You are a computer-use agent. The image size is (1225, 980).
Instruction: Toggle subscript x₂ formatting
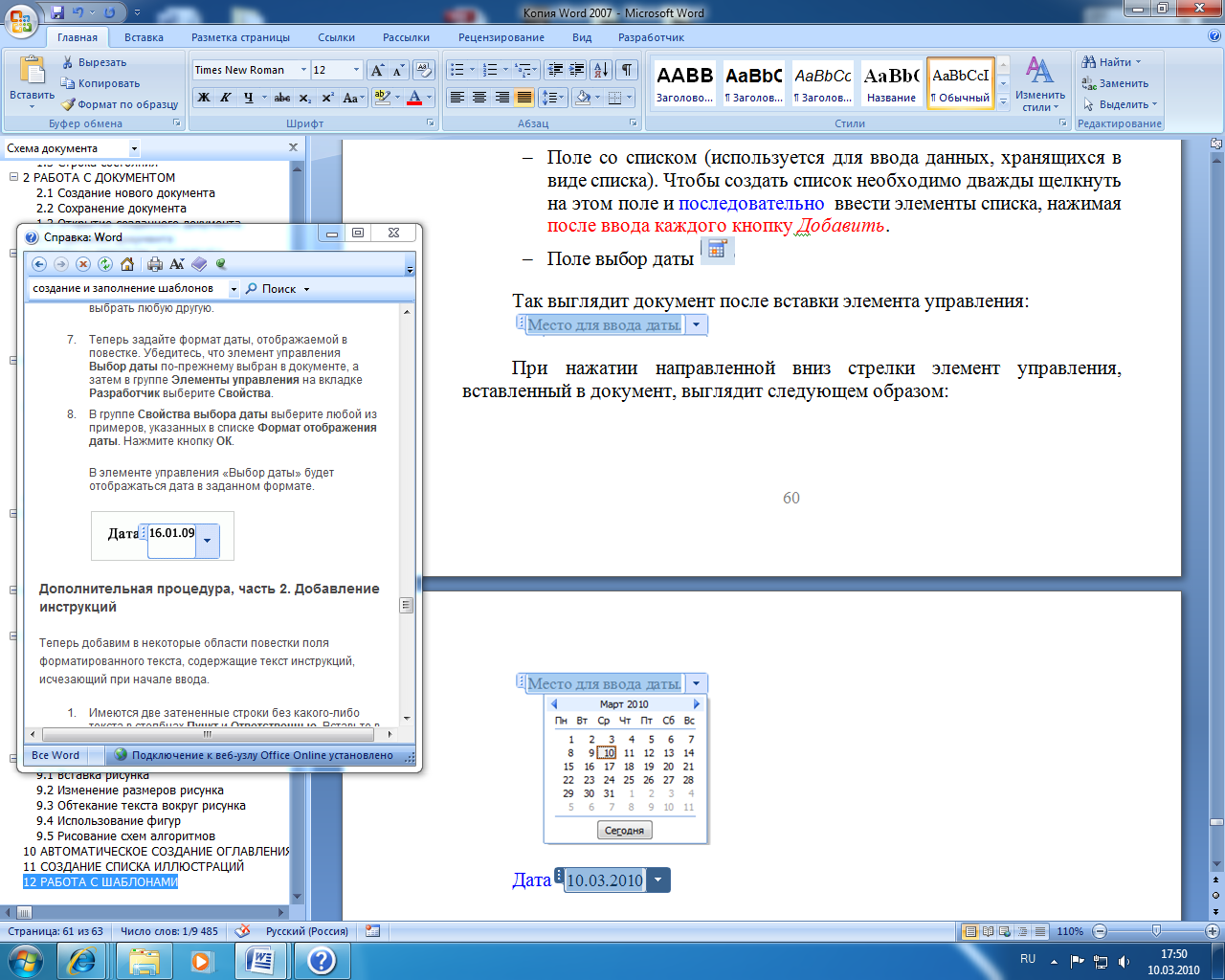click(304, 98)
